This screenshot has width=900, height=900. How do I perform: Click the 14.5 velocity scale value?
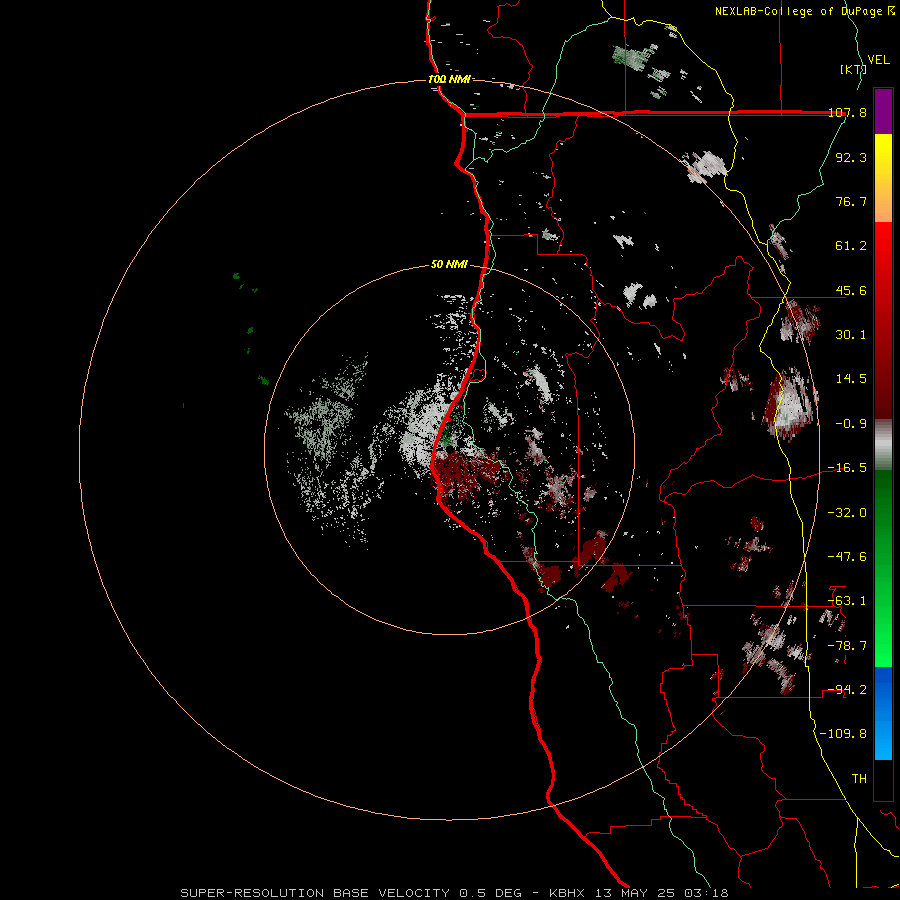(x=851, y=379)
